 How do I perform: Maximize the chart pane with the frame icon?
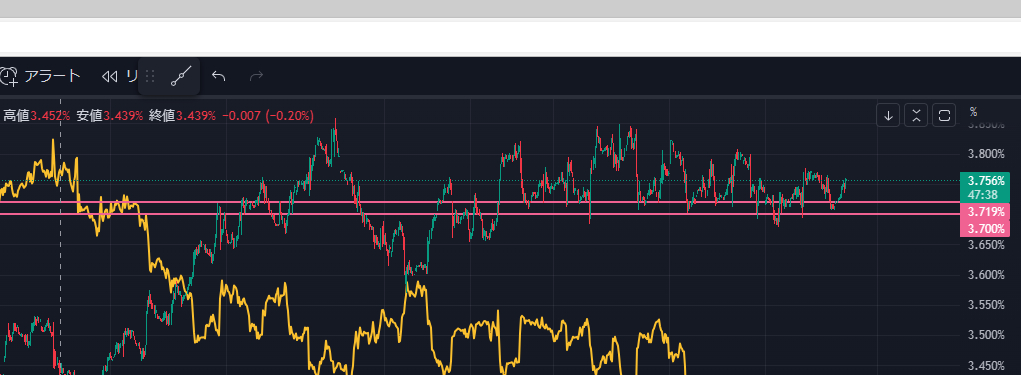pos(944,116)
